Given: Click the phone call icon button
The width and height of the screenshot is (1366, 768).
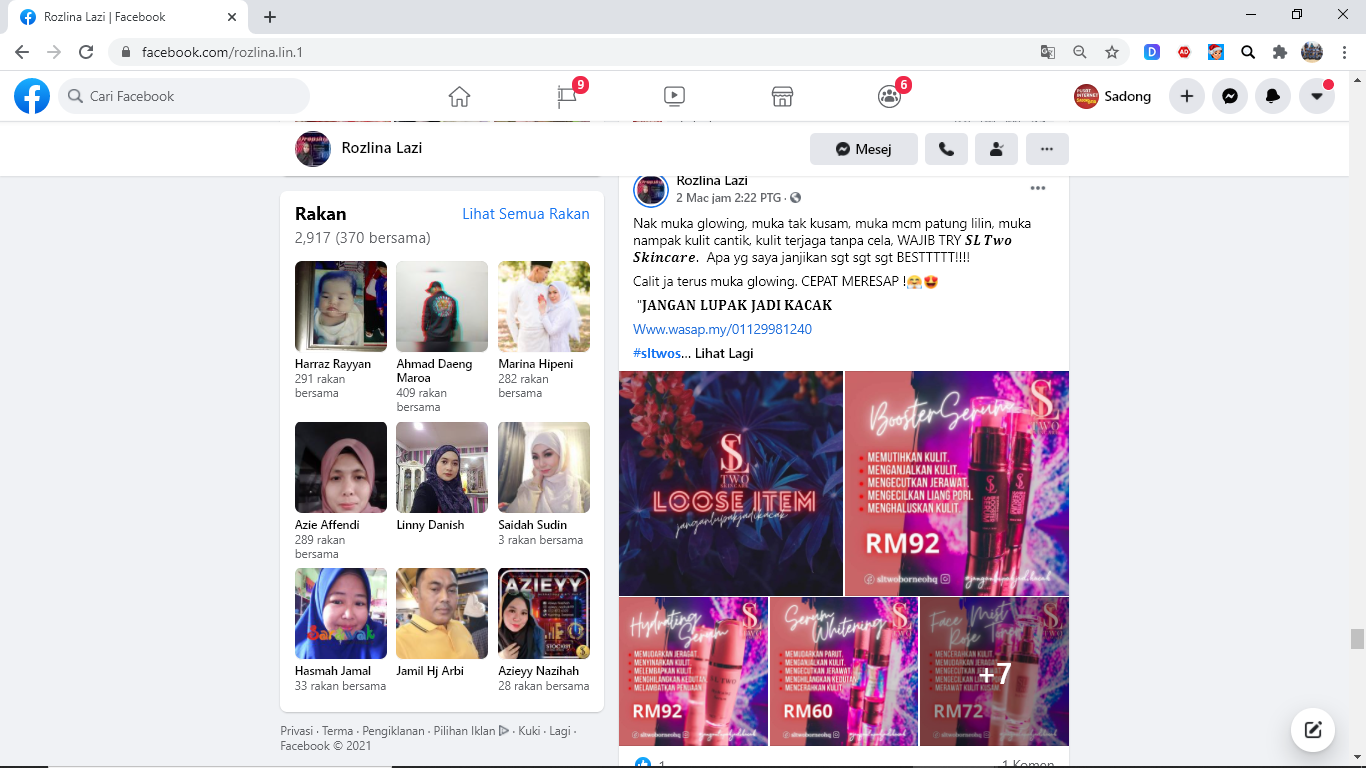Looking at the screenshot, I should (946, 149).
